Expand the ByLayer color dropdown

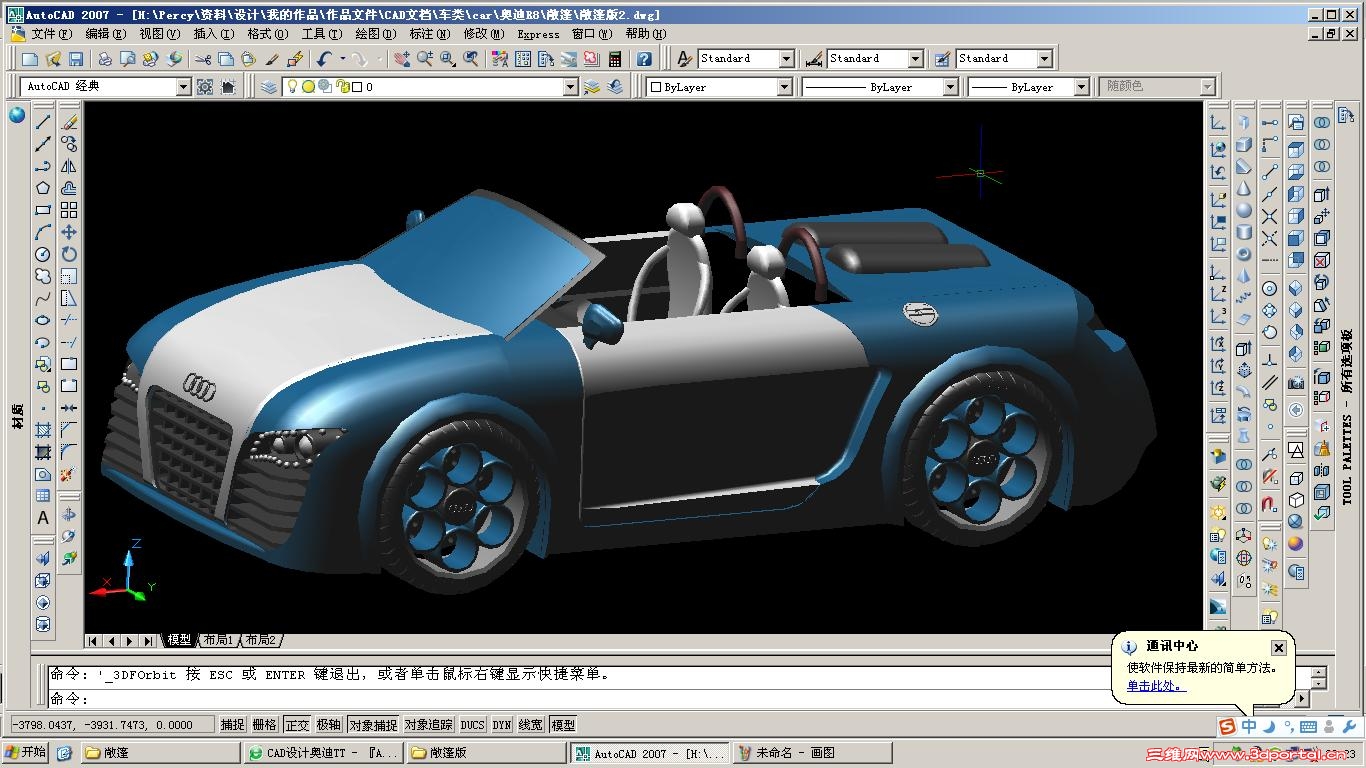(785, 87)
